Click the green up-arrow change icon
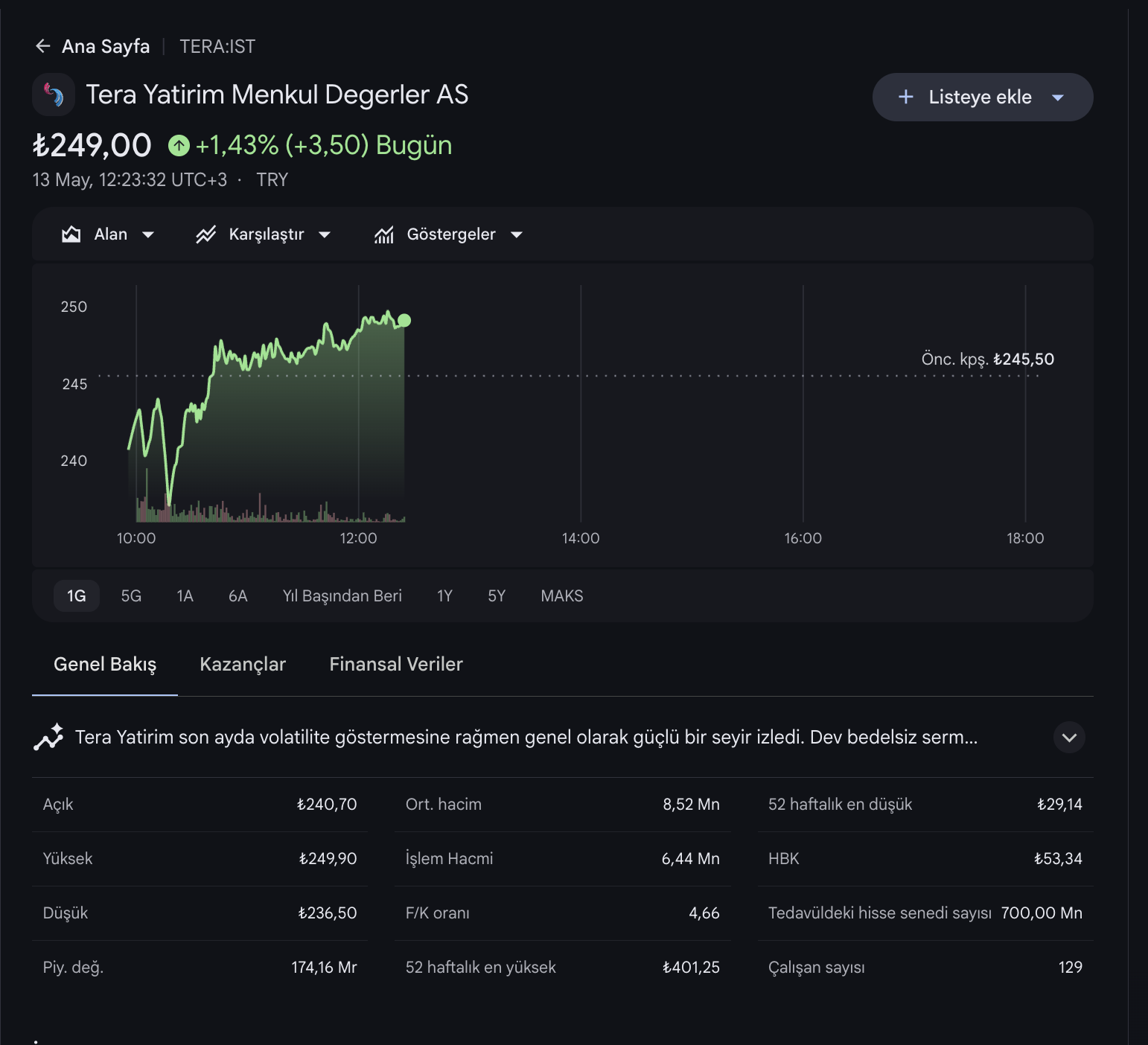This screenshot has width=1148, height=1045. click(179, 145)
